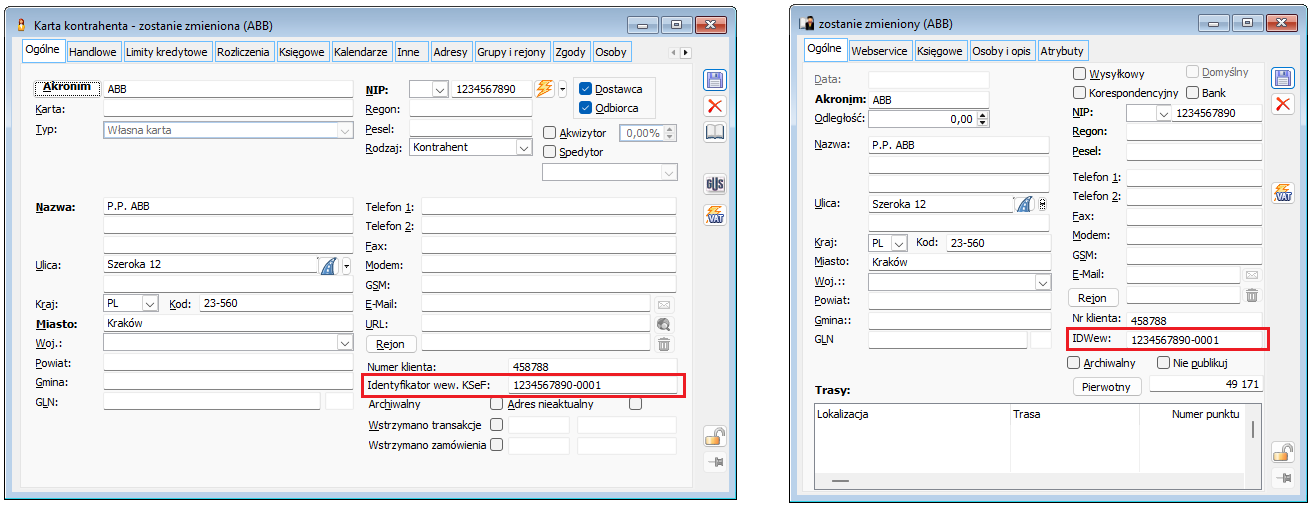Open the Osoby i opis tab

1001,50
